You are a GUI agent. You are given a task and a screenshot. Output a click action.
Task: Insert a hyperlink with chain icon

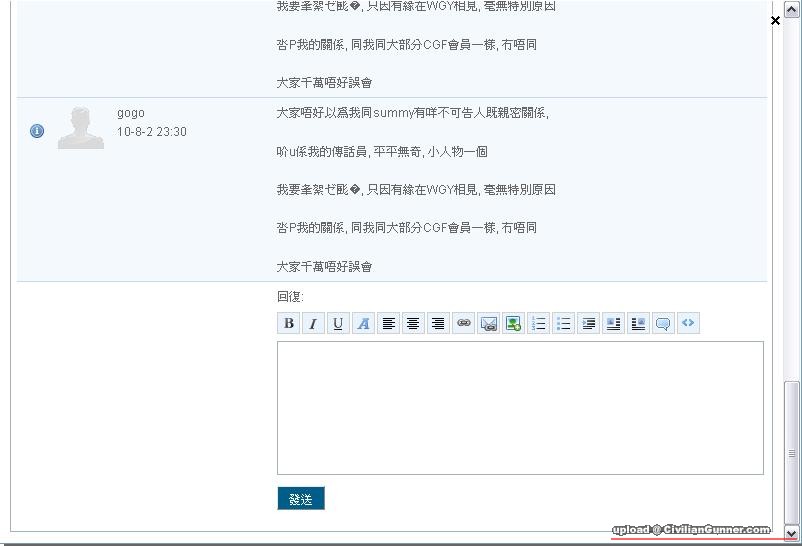click(463, 323)
